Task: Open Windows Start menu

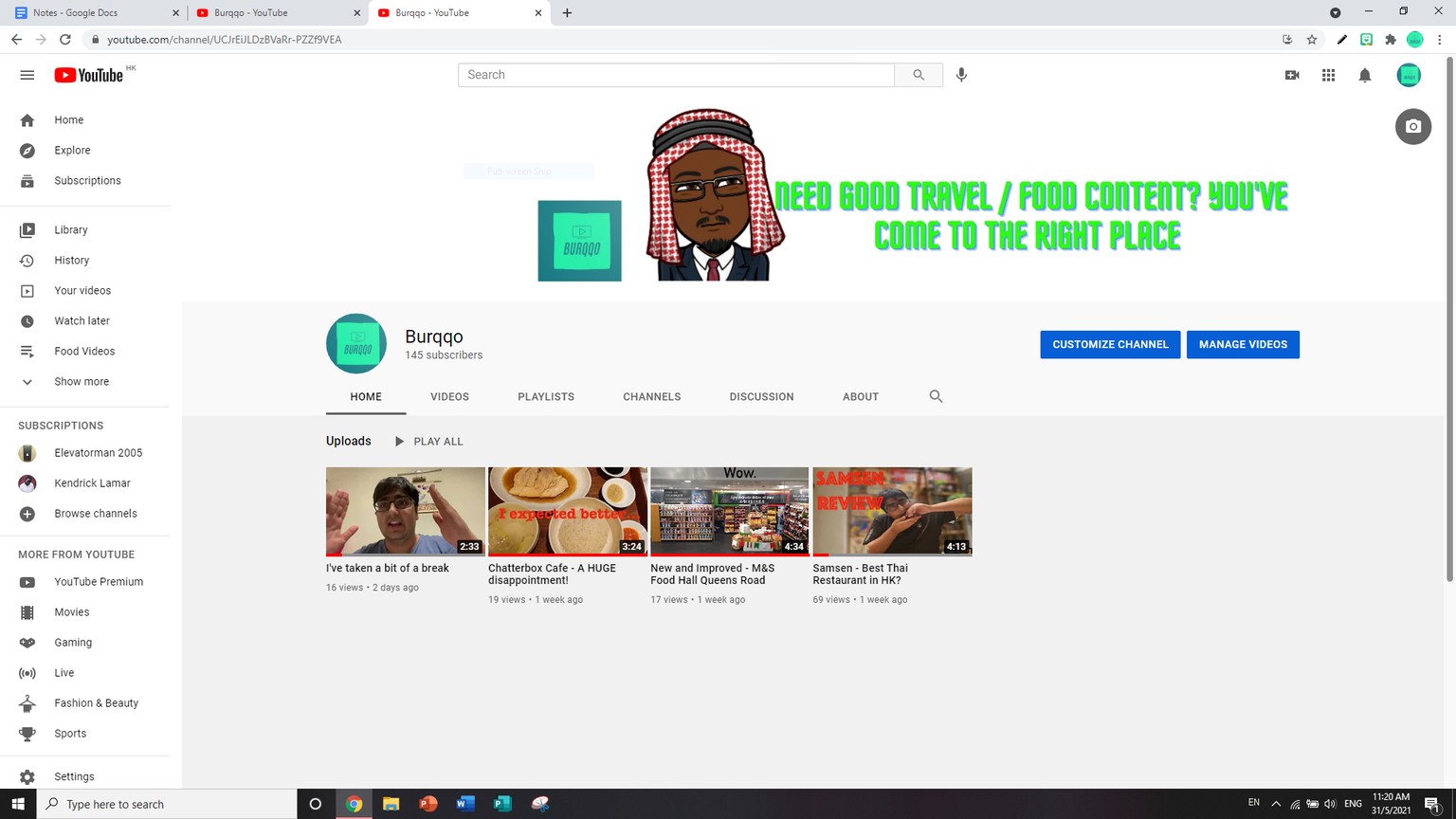Action: (x=18, y=804)
